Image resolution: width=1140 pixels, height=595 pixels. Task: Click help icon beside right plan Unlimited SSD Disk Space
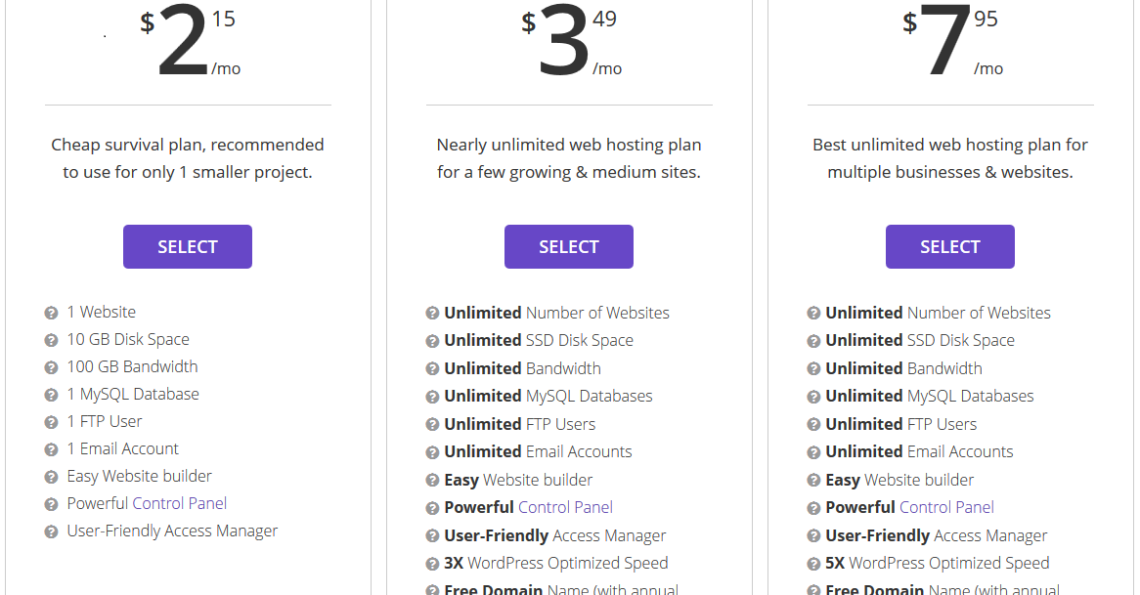(814, 341)
